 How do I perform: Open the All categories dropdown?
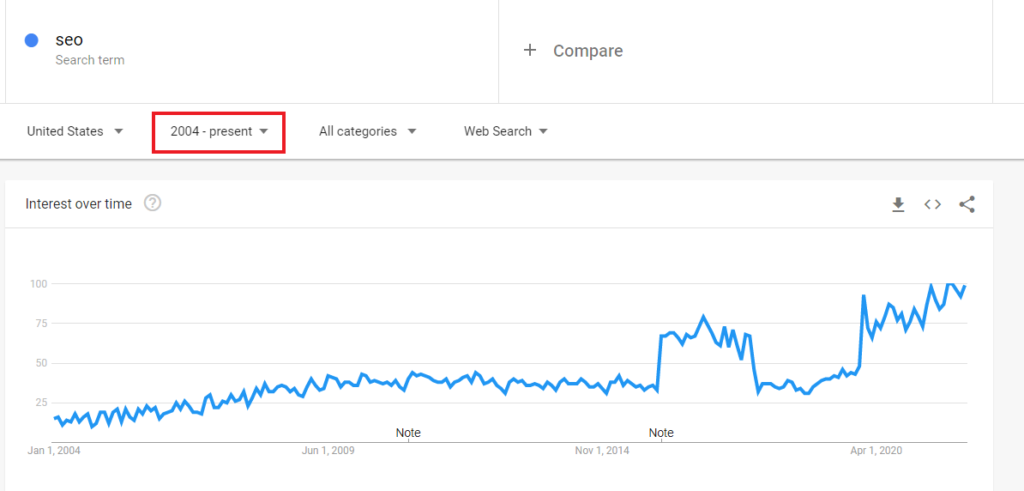coord(368,131)
